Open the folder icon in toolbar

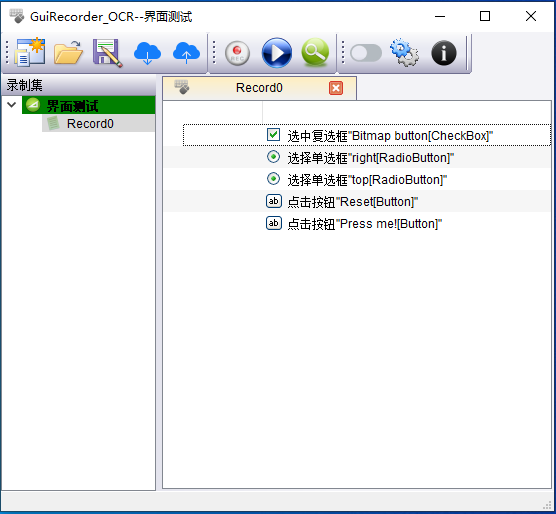tap(68, 52)
